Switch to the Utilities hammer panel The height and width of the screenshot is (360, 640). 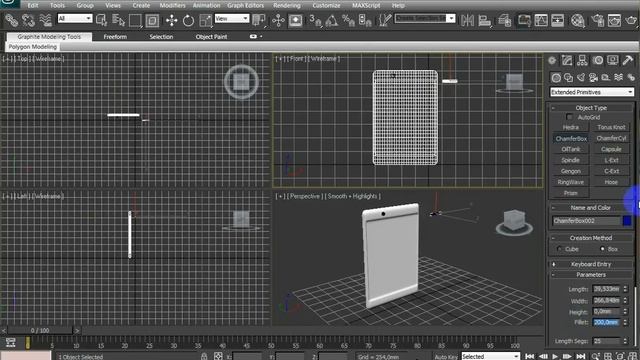click(x=628, y=61)
